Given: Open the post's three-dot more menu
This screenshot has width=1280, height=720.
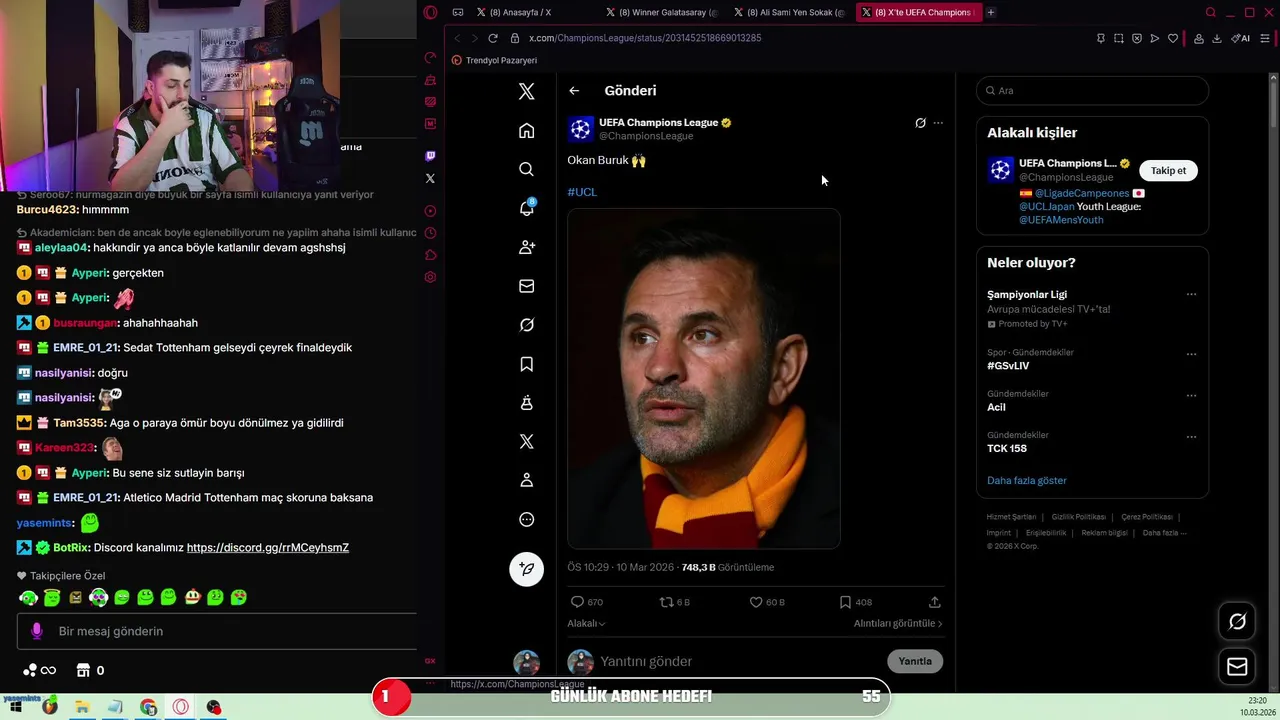Looking at the screenshot, I should tap(937, 123).
